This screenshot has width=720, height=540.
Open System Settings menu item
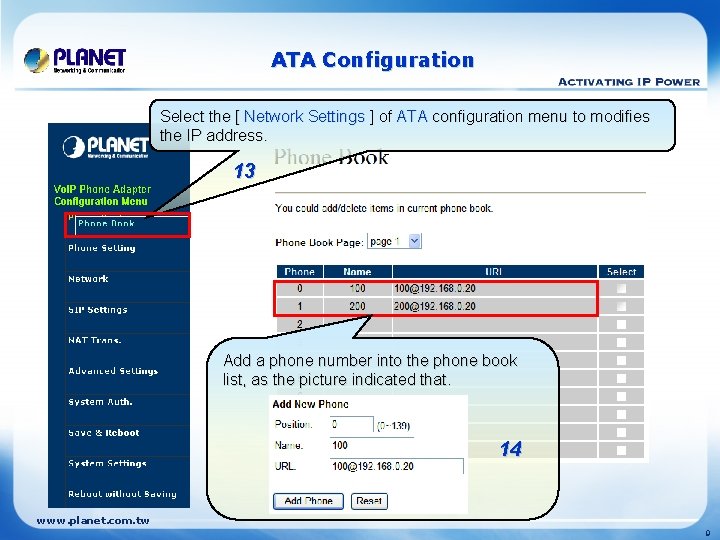(x=107, y=463)
